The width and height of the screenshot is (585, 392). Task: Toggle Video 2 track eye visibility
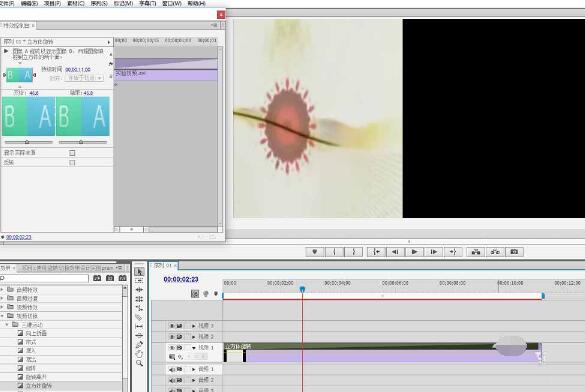172,336
